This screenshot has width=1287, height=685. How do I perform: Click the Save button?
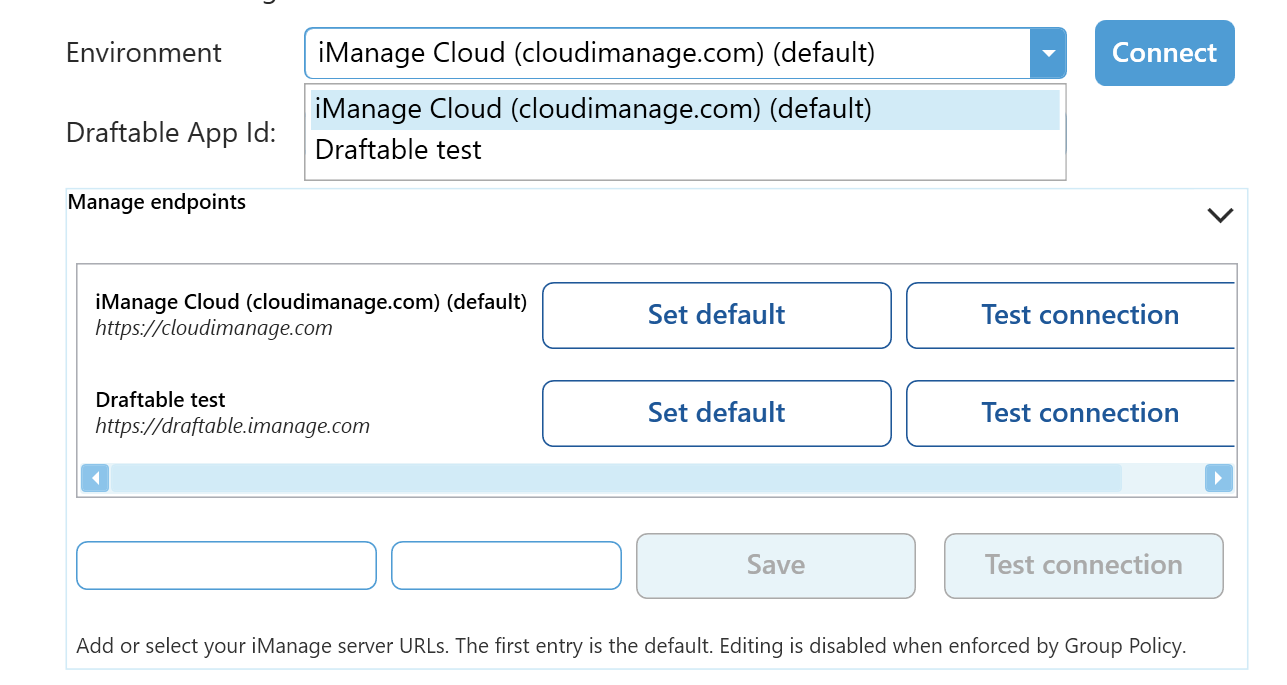[775, 565]
